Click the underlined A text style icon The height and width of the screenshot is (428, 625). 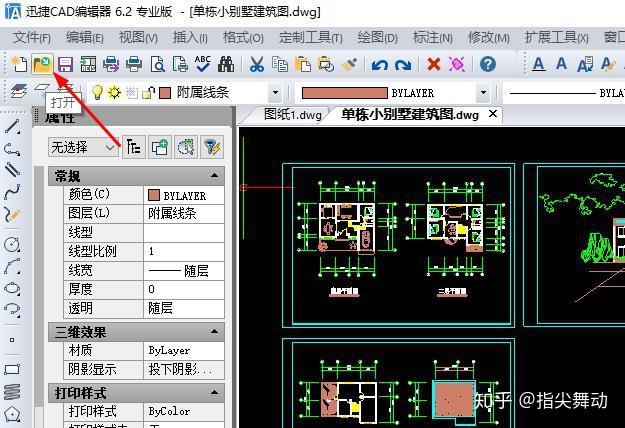[x=539, y=64]
